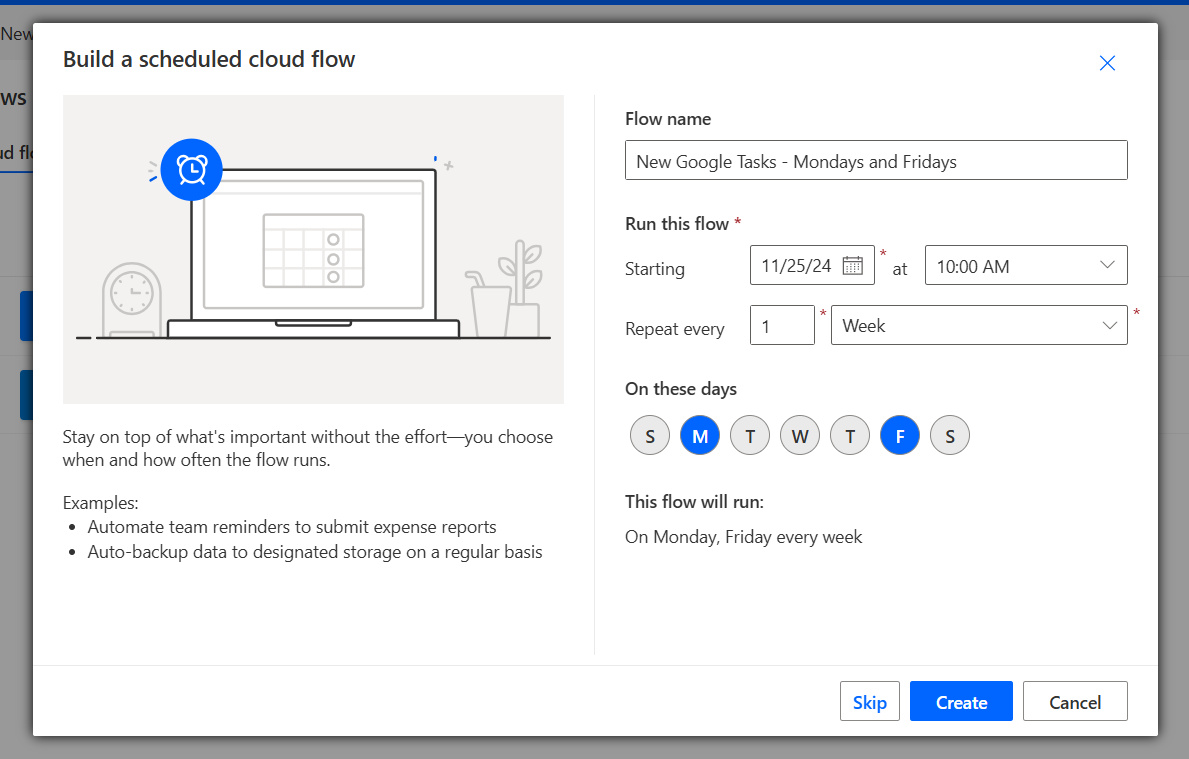Click the Flow name text field
This screenshot has width=1189, height=759.
click(x=876, y=161)
